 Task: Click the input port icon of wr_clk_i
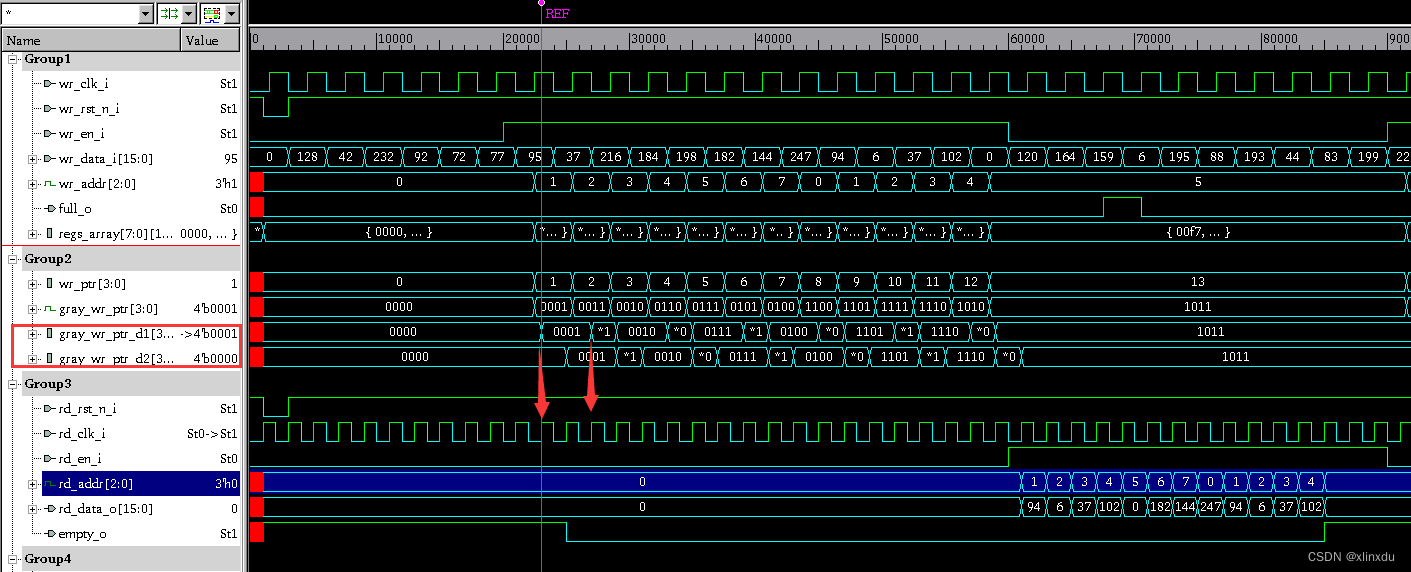[x=48, y=84]
